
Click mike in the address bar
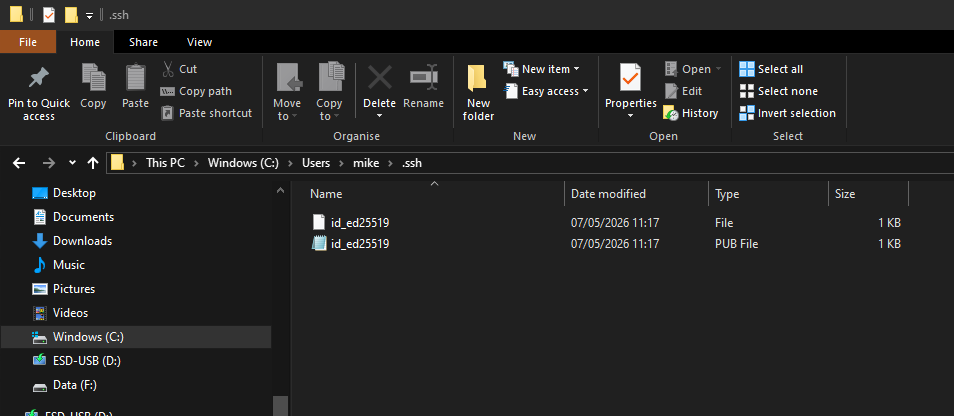[x=366, y=163]
